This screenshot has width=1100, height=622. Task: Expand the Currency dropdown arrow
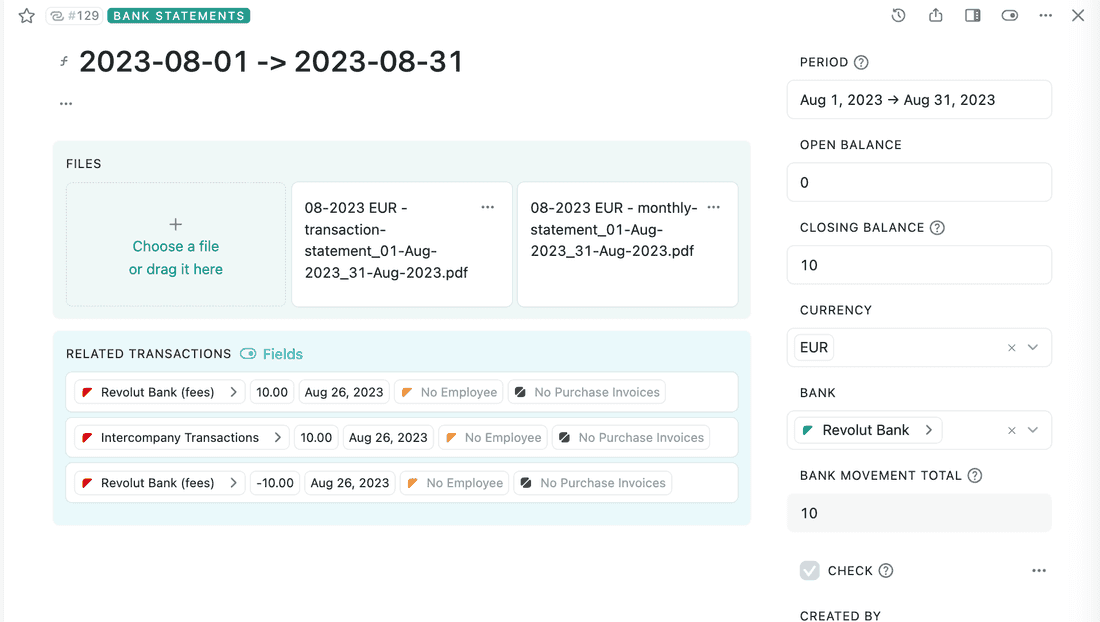pos(1033,348)
